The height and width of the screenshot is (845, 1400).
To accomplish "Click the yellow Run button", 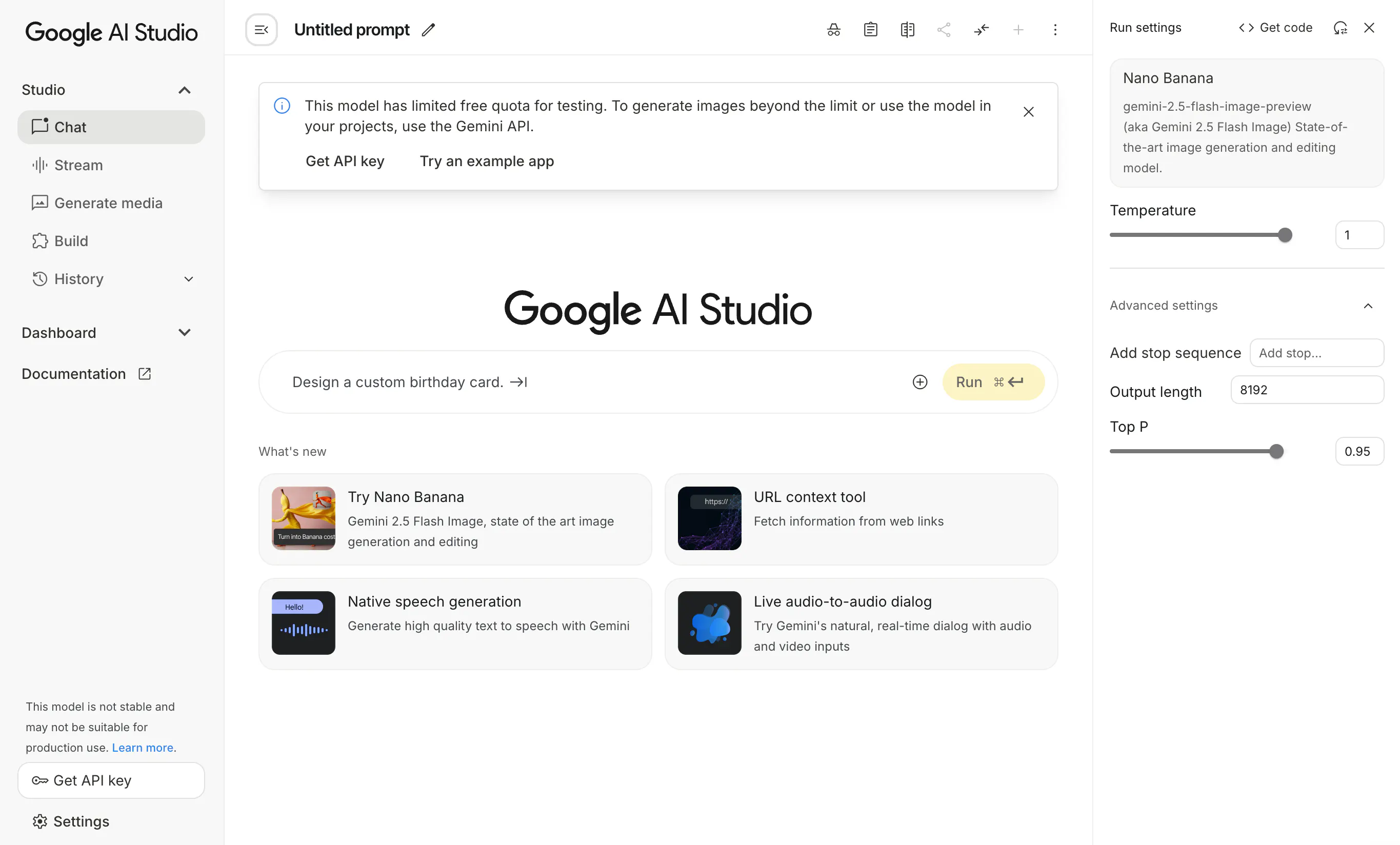I will [993, 382].
